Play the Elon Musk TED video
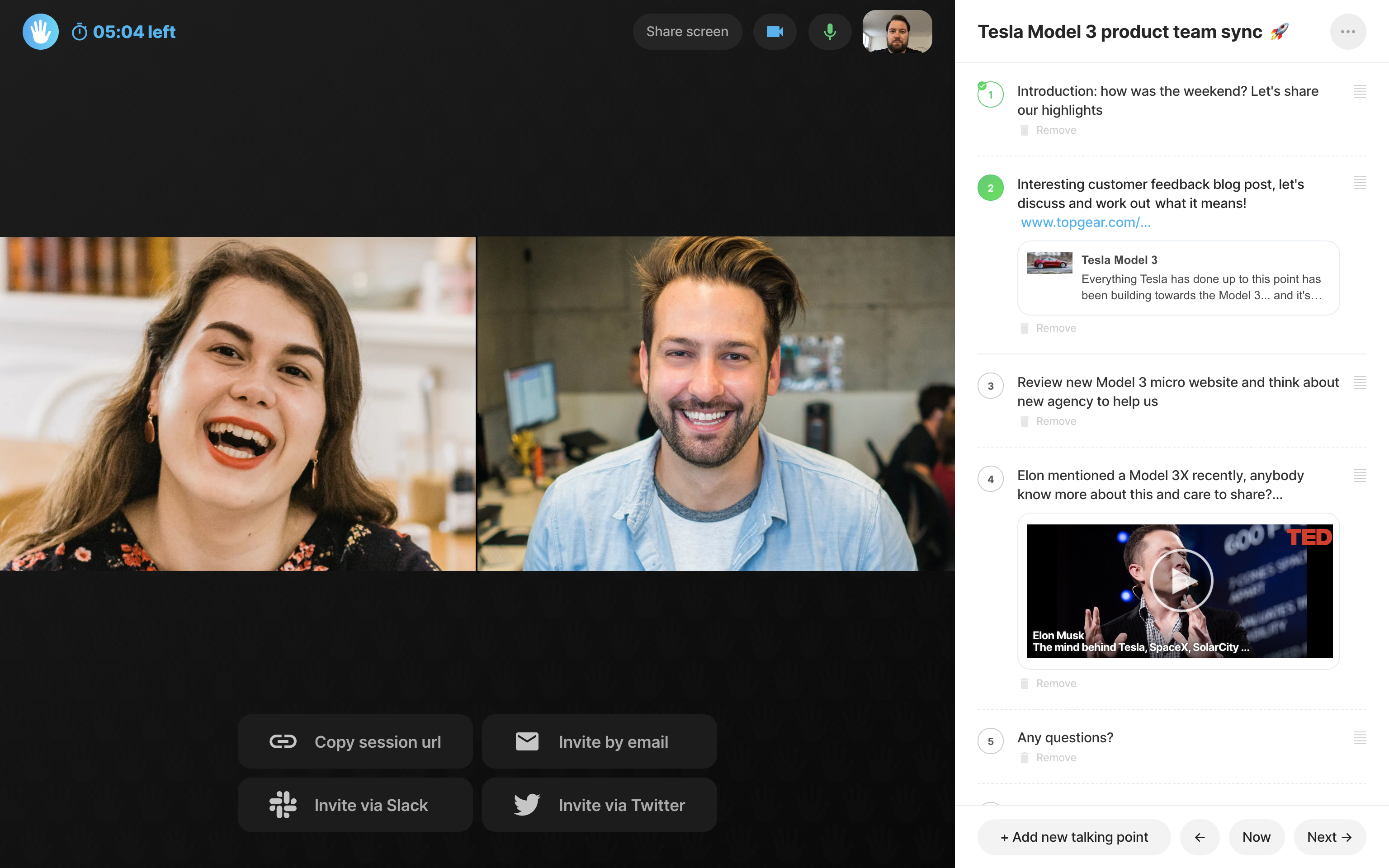This screenshot has width=1389, height=868. pyautogui.click(x=1181, y=580)
